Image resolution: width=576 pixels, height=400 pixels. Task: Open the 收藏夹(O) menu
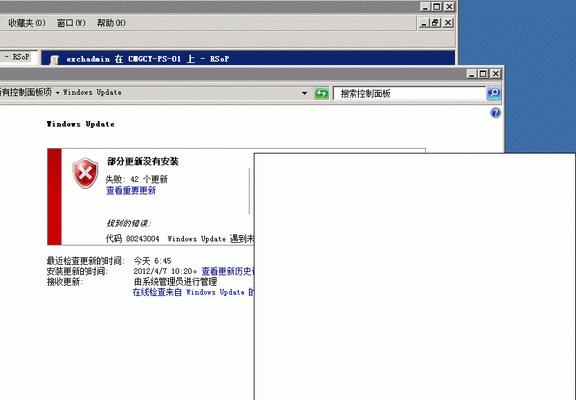(x=27, y=23)
